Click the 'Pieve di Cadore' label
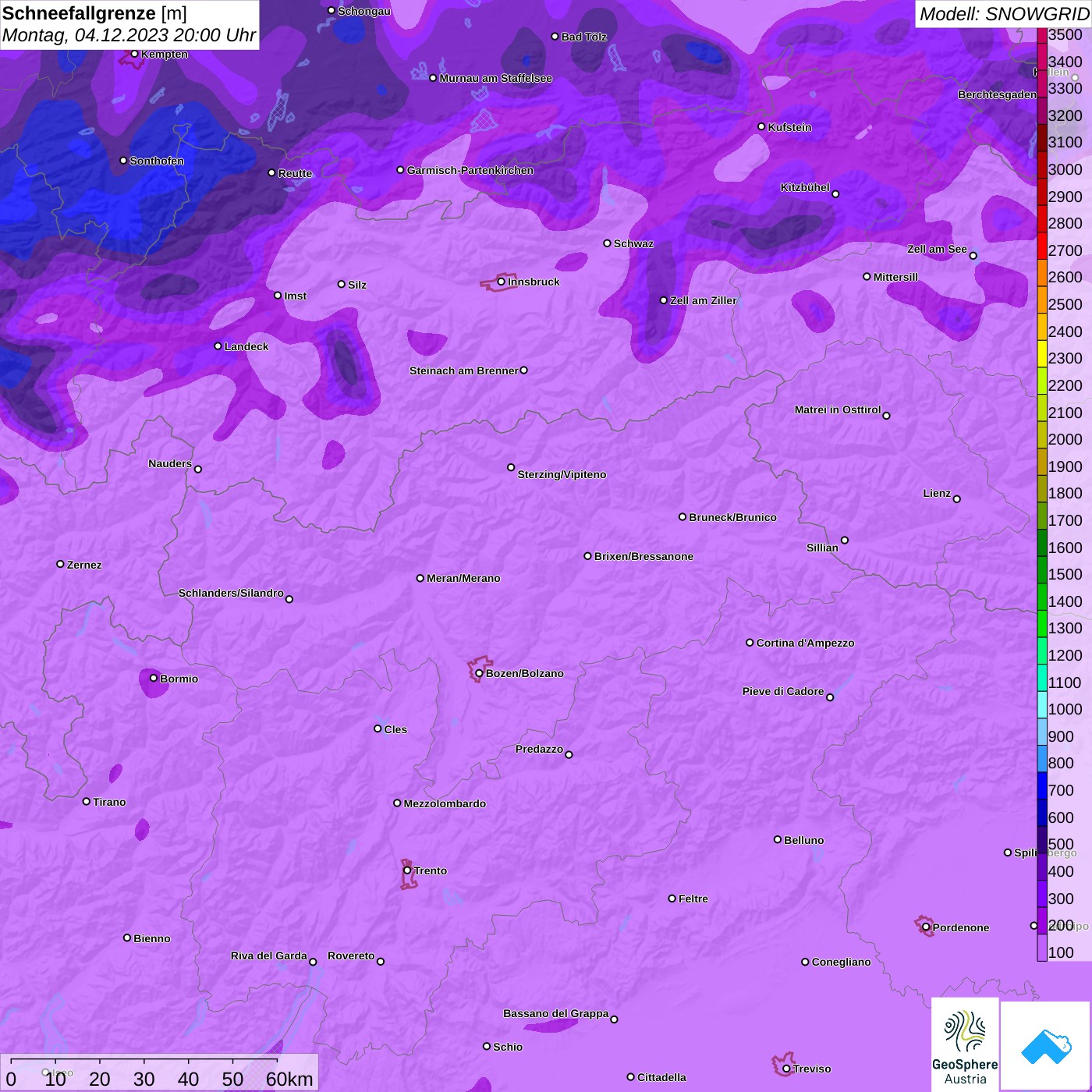This screenshot has width=1092, height=1092. [x=783, y=691]
